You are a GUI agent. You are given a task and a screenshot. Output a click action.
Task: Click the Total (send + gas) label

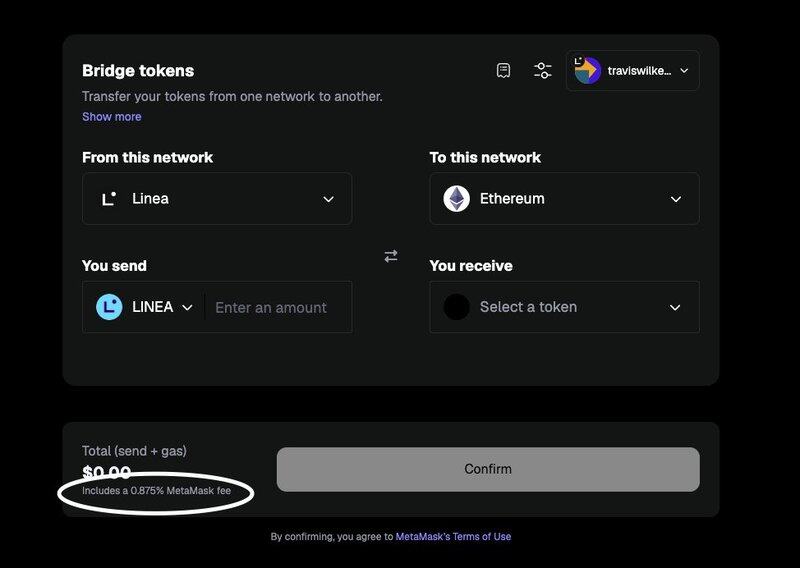(134, 451)
